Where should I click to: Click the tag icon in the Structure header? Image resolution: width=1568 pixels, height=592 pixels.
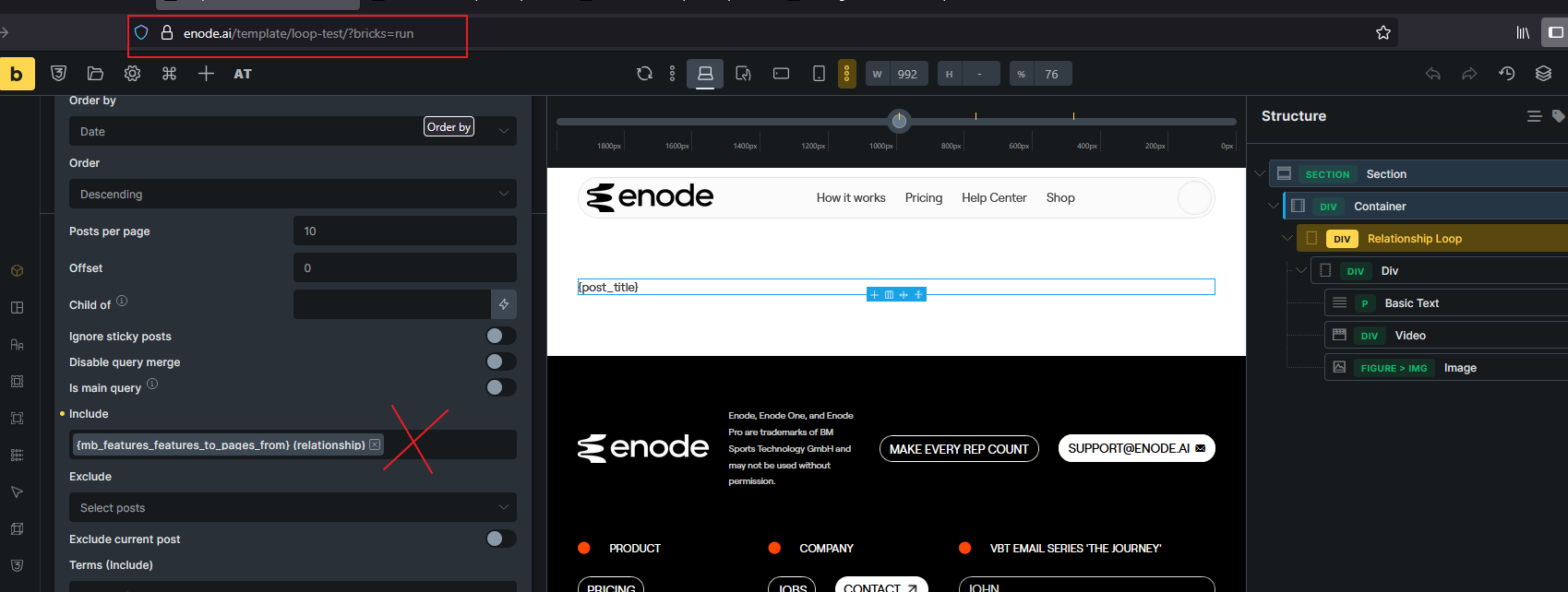click(x=1559, y=116)
